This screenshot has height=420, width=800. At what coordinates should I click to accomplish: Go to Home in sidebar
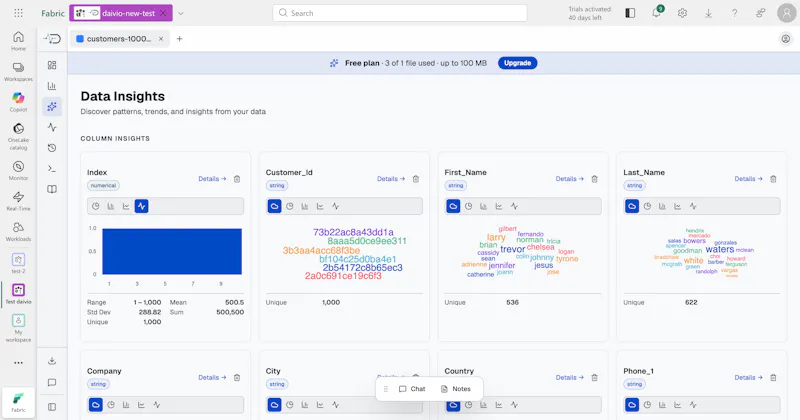[18, 41]
